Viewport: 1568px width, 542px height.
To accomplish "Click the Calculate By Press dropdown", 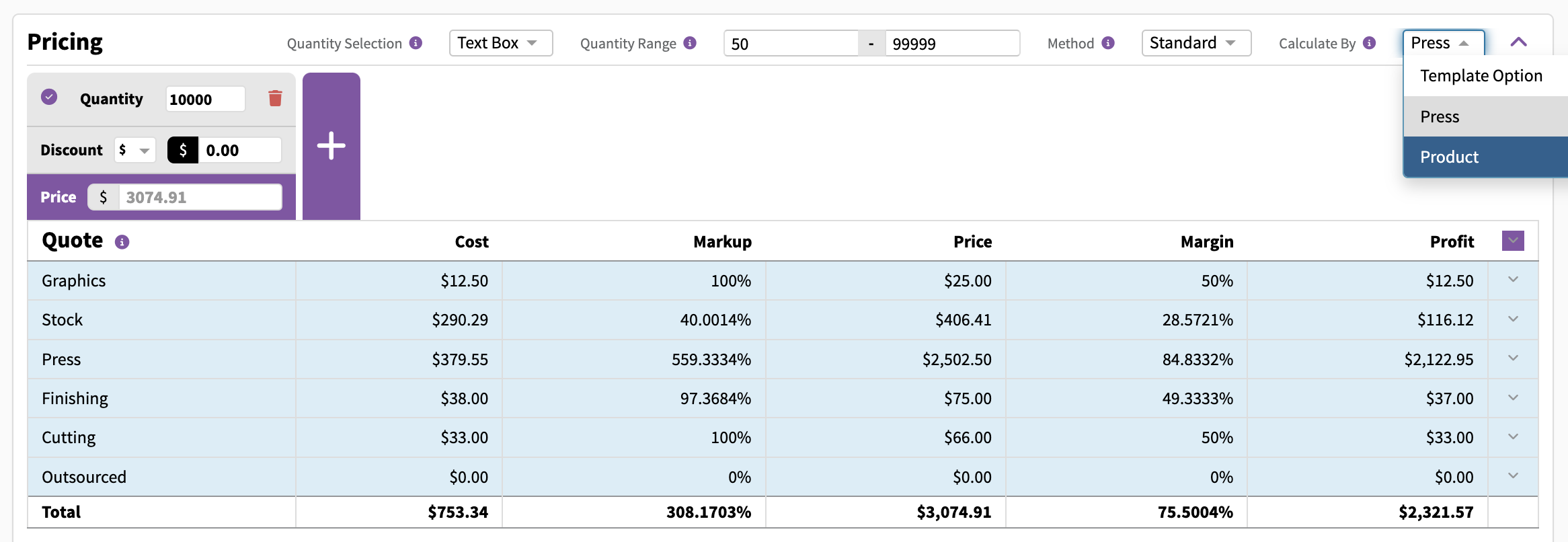I will coord(1443,43).
